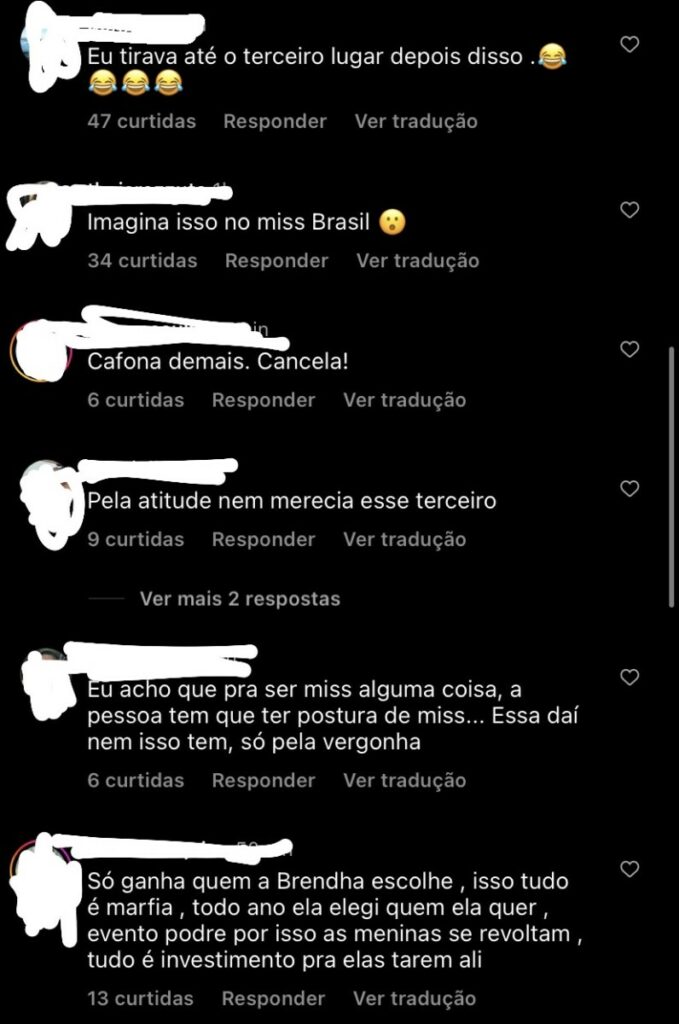Tap the heart on 'Cafona demais. Cancela!'

629,349
